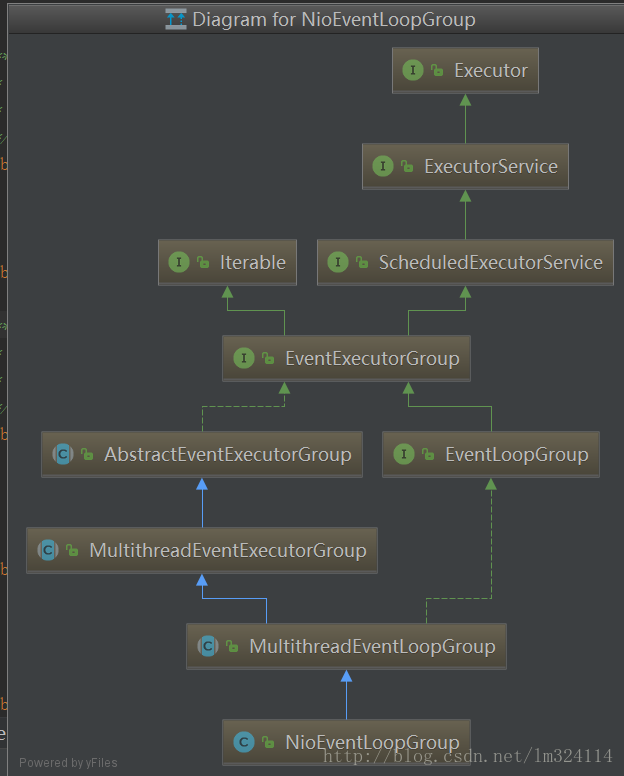
Task: Click the interface icon on ScheduledExecutorService
Action: (x=338, y=262)
